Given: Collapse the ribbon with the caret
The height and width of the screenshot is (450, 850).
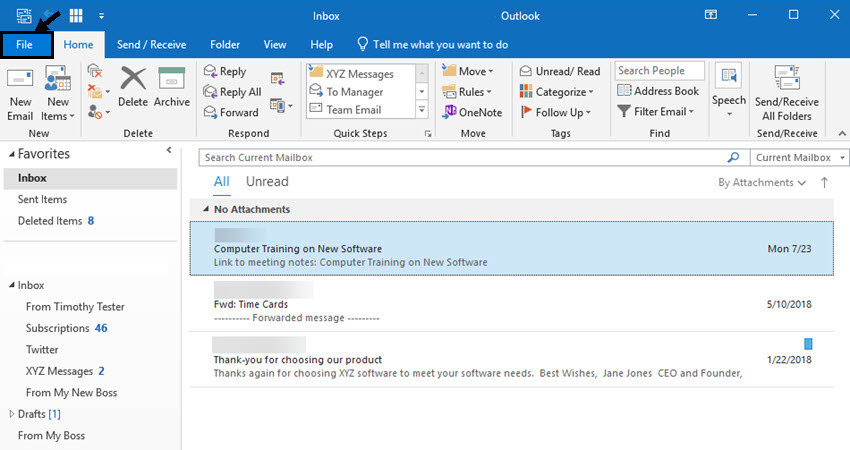Looking at the screenshot, I should point(841,133).
